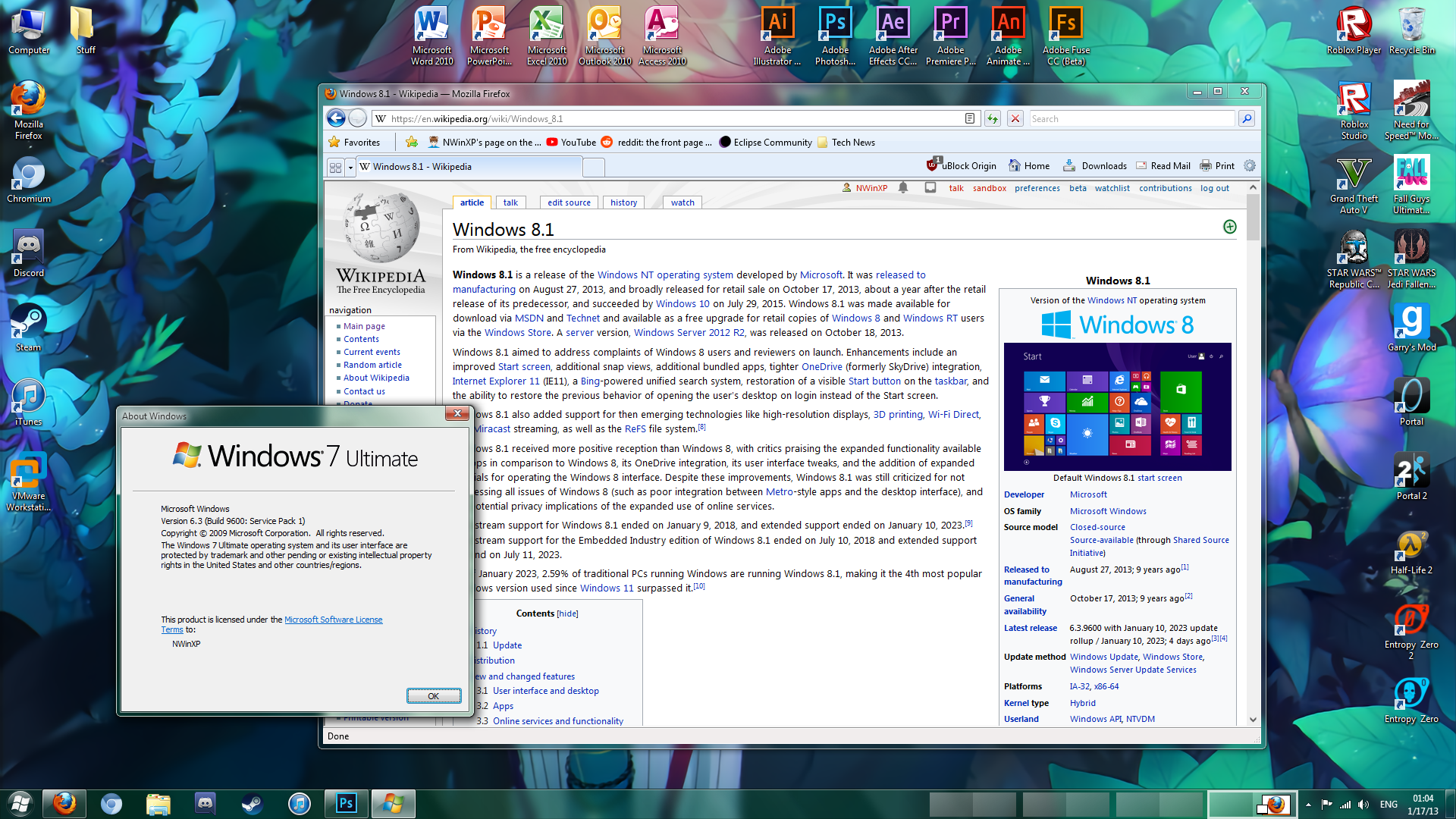Click the stop loading X icon
Screen dimensions: 1456x819
(1015, 118)
